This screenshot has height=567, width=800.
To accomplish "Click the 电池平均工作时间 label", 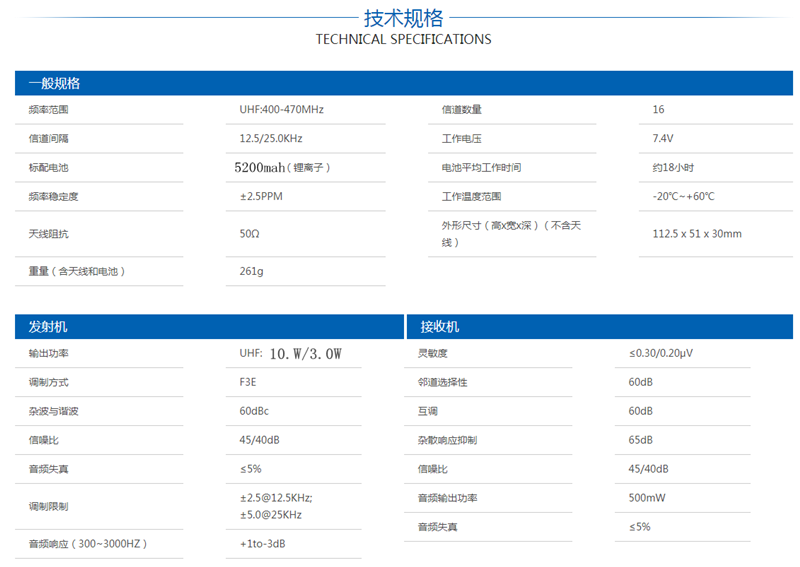I will (x=481, y=168).
